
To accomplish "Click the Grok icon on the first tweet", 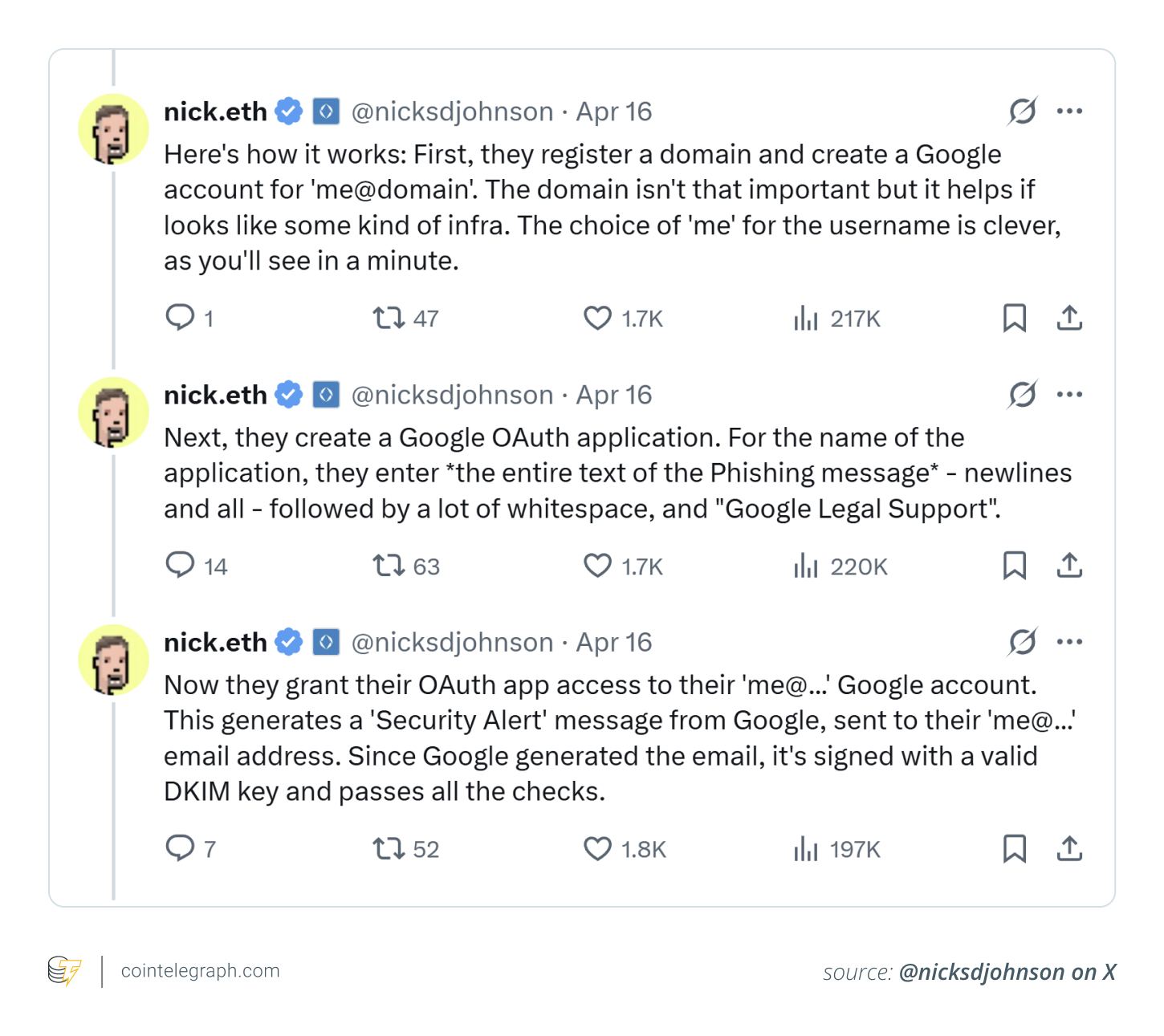I will pos(1022,112).
